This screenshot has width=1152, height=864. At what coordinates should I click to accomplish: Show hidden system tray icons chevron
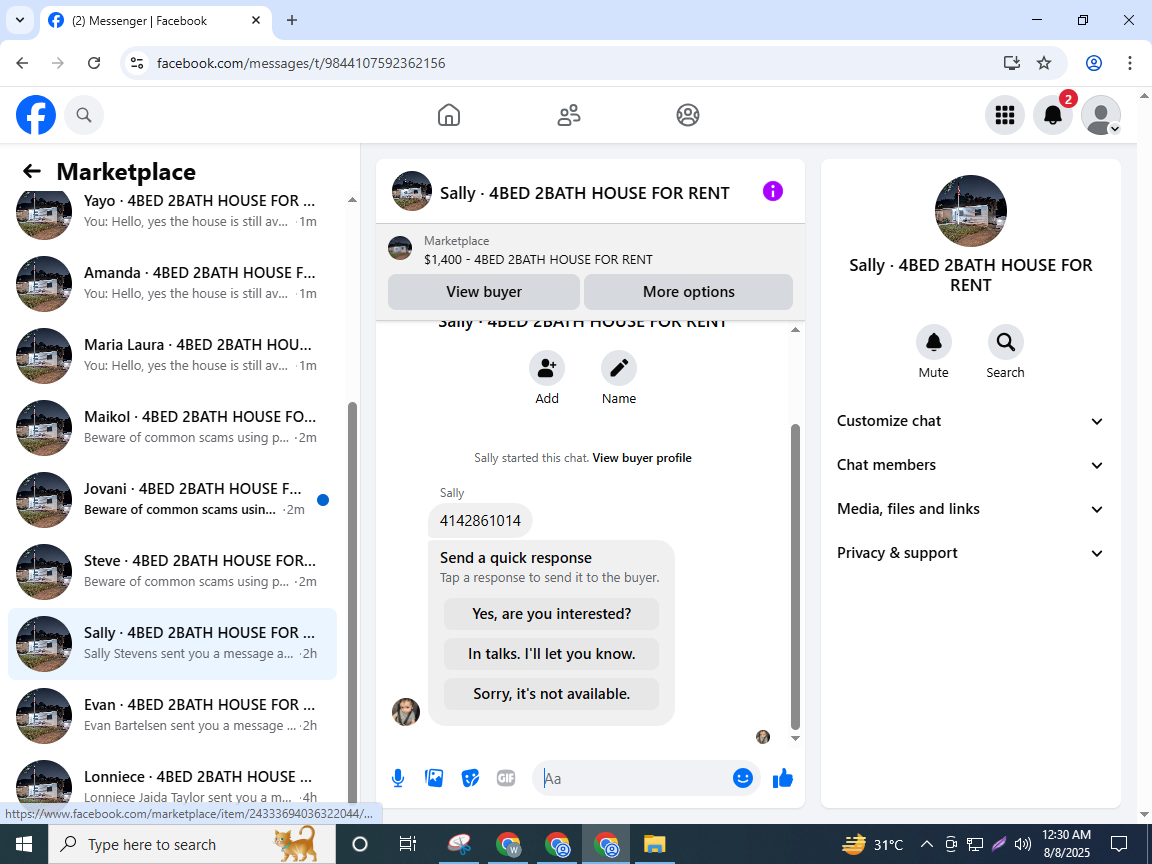[x=926, y=844]
